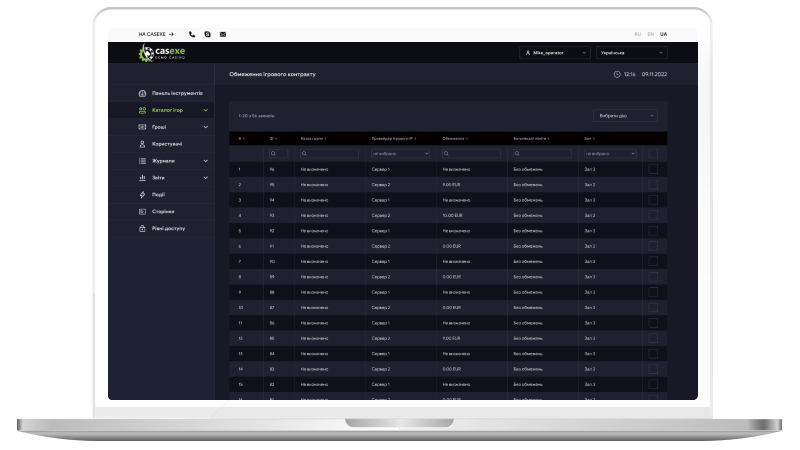Click the ID filter search field

279,154
